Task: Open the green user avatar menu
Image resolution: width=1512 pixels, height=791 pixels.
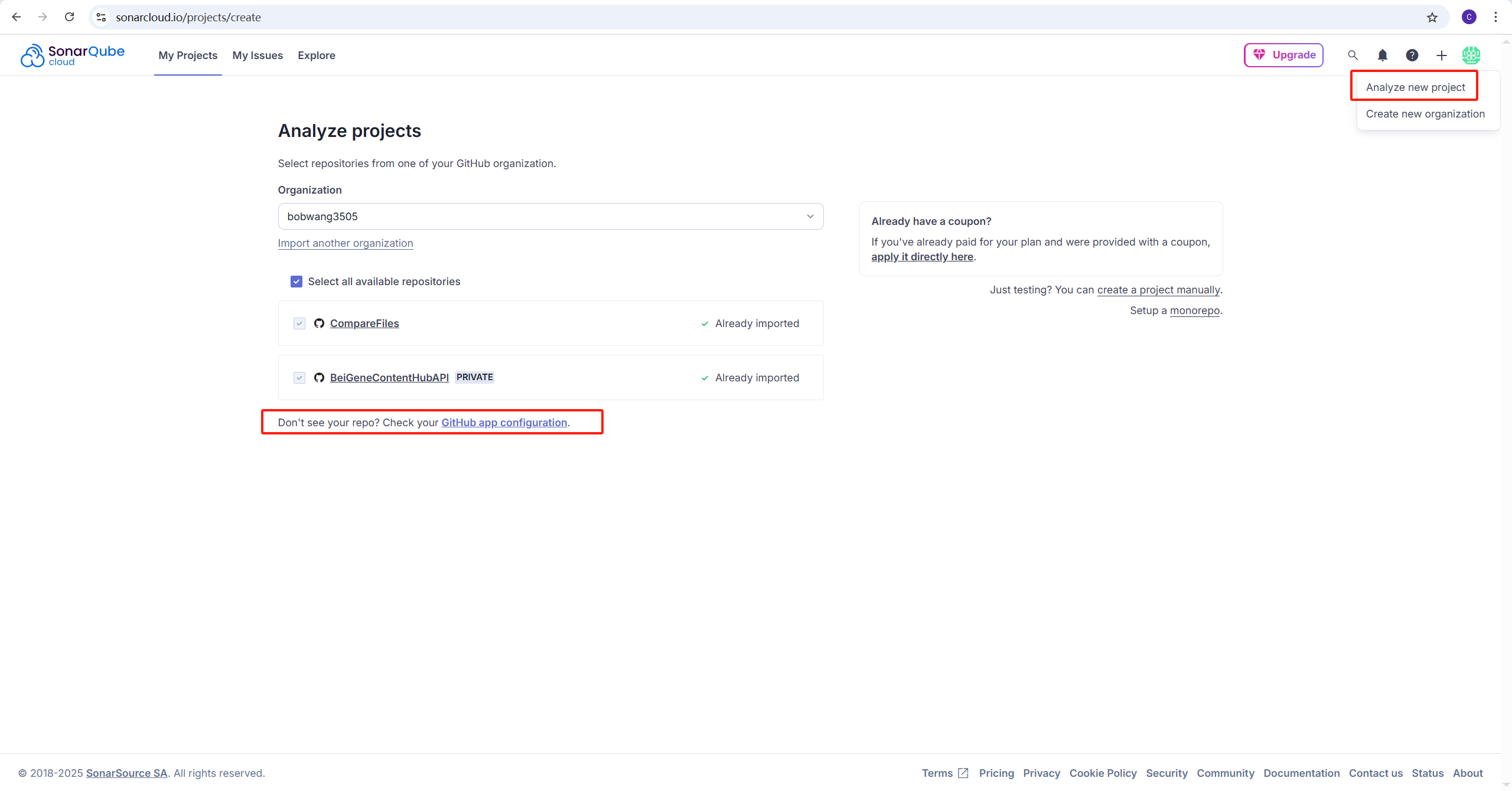Action: tap(1471, 55)
